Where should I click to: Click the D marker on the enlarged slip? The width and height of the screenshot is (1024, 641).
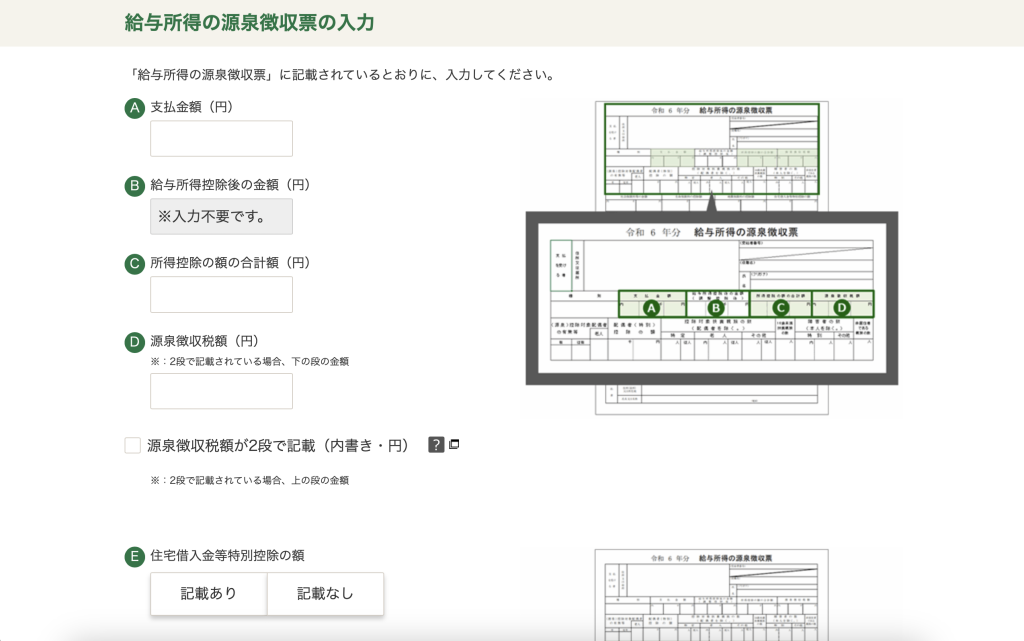(x=842, y=308)
